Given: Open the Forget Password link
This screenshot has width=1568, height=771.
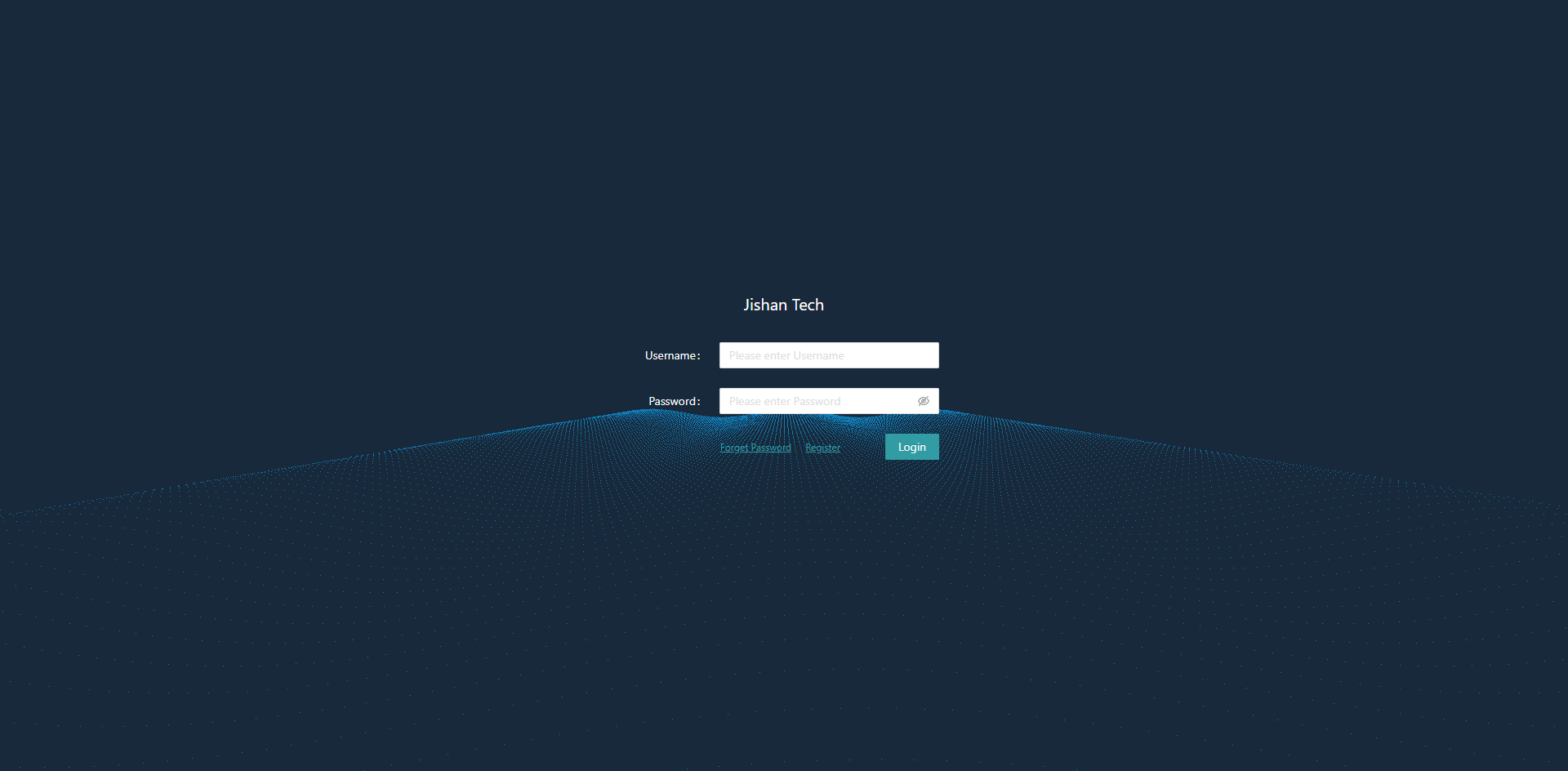Looking at the screenshot, I should pyautogui.click(x=755, y=448).
